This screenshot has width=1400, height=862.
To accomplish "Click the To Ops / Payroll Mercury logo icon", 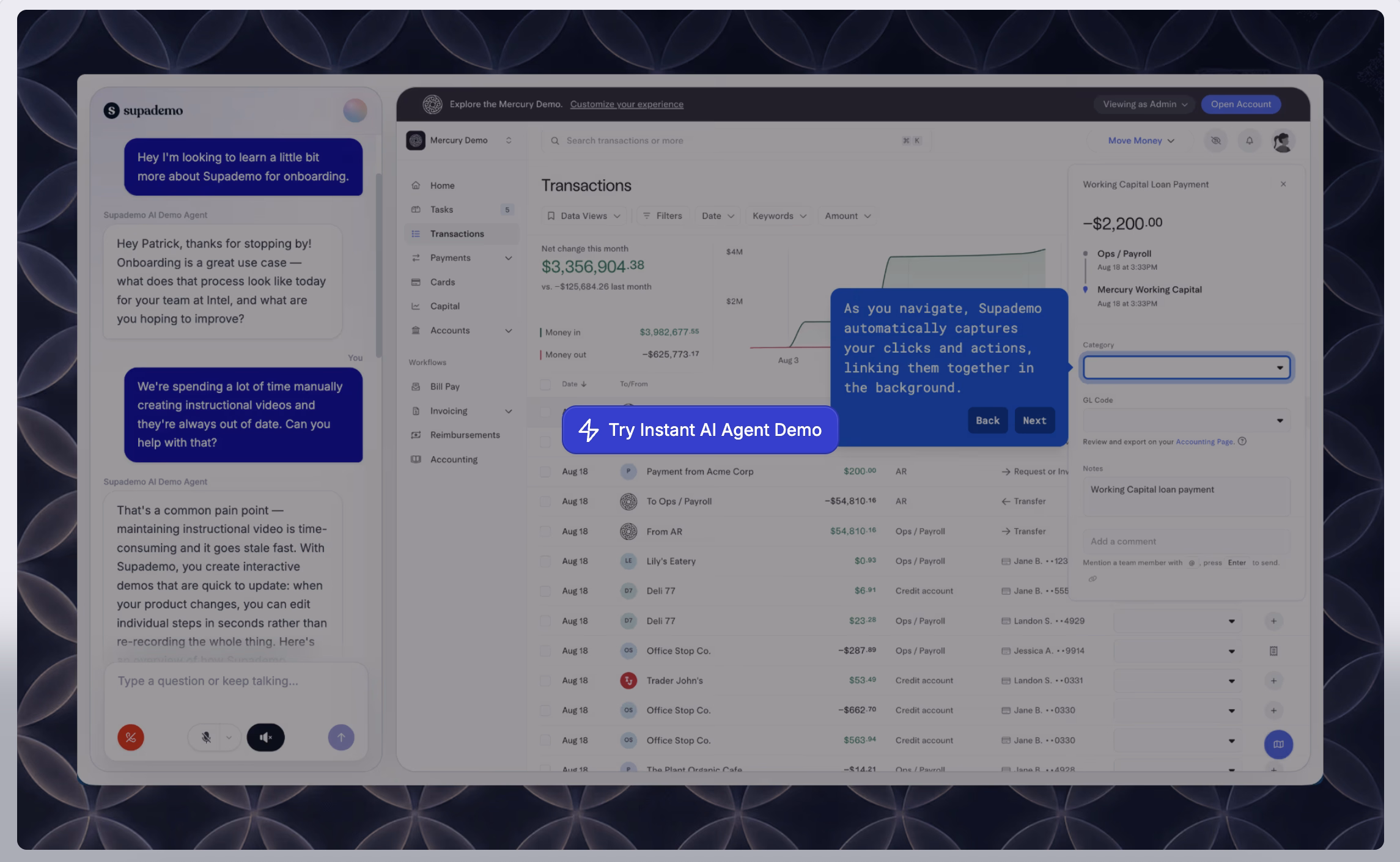I will click(628, 501).
